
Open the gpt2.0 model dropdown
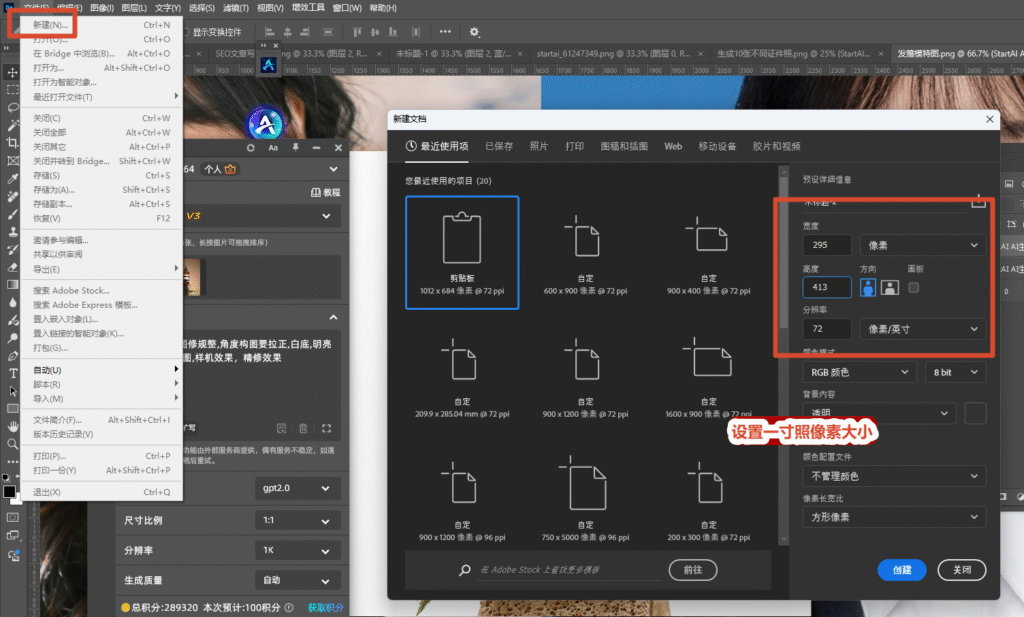297,488
